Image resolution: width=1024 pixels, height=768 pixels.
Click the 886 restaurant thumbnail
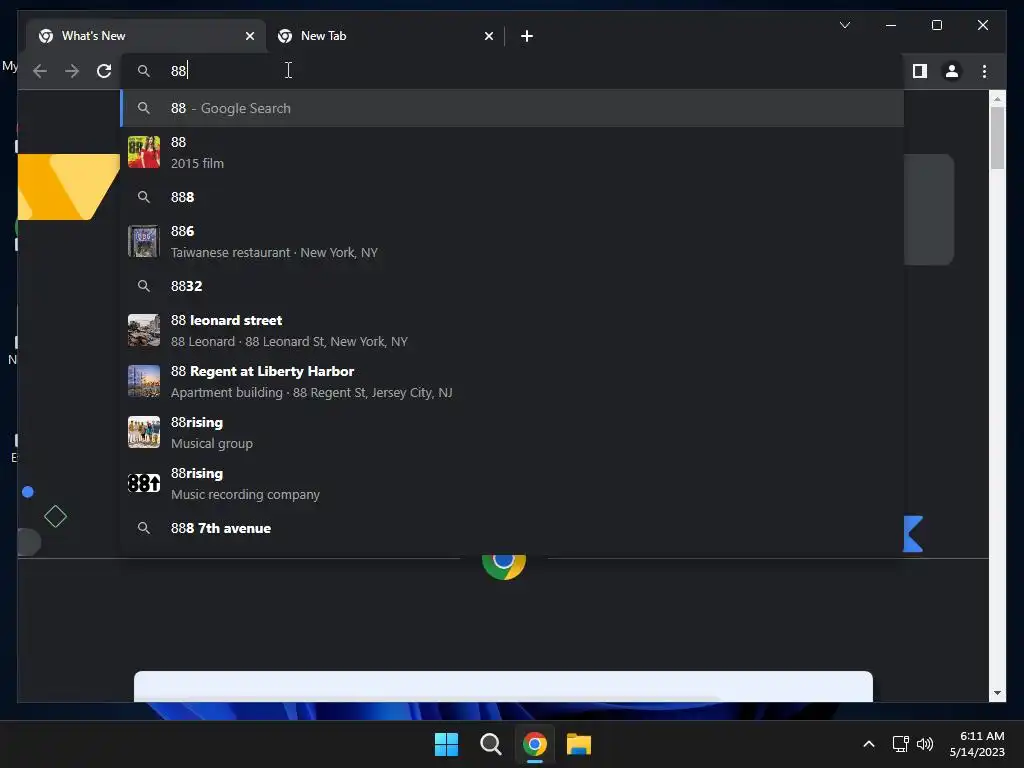(144, 242)
